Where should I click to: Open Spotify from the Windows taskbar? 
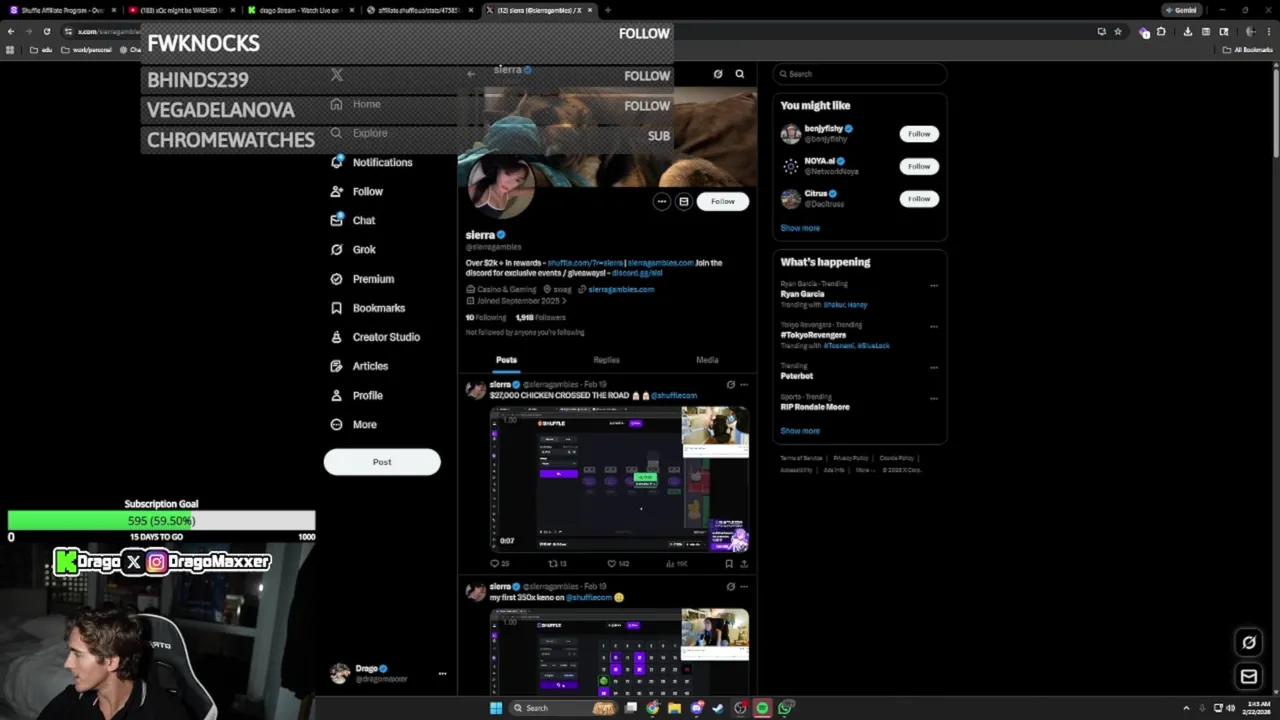pyautogui.click(x=762, y=708)
